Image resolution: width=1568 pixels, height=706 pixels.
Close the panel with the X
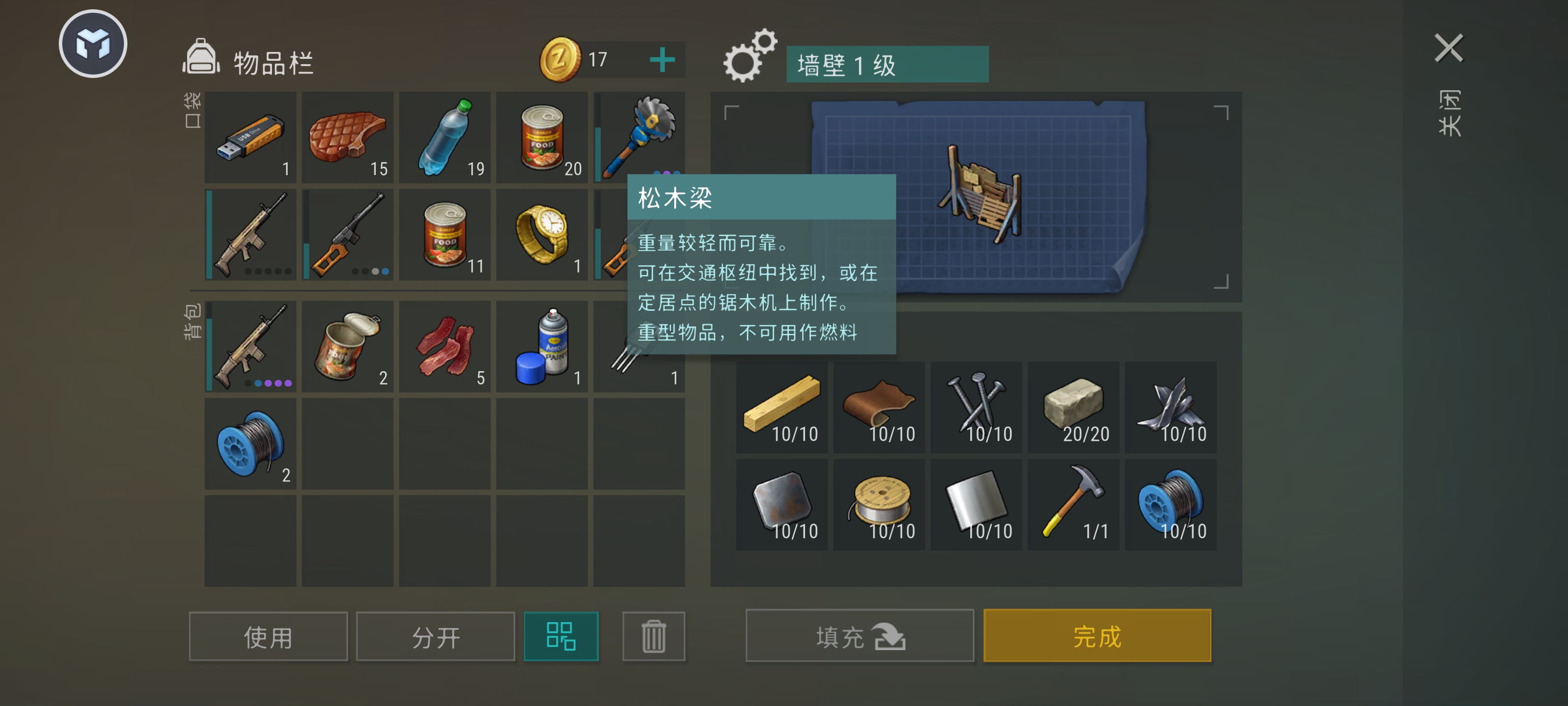coord(1449,48)
